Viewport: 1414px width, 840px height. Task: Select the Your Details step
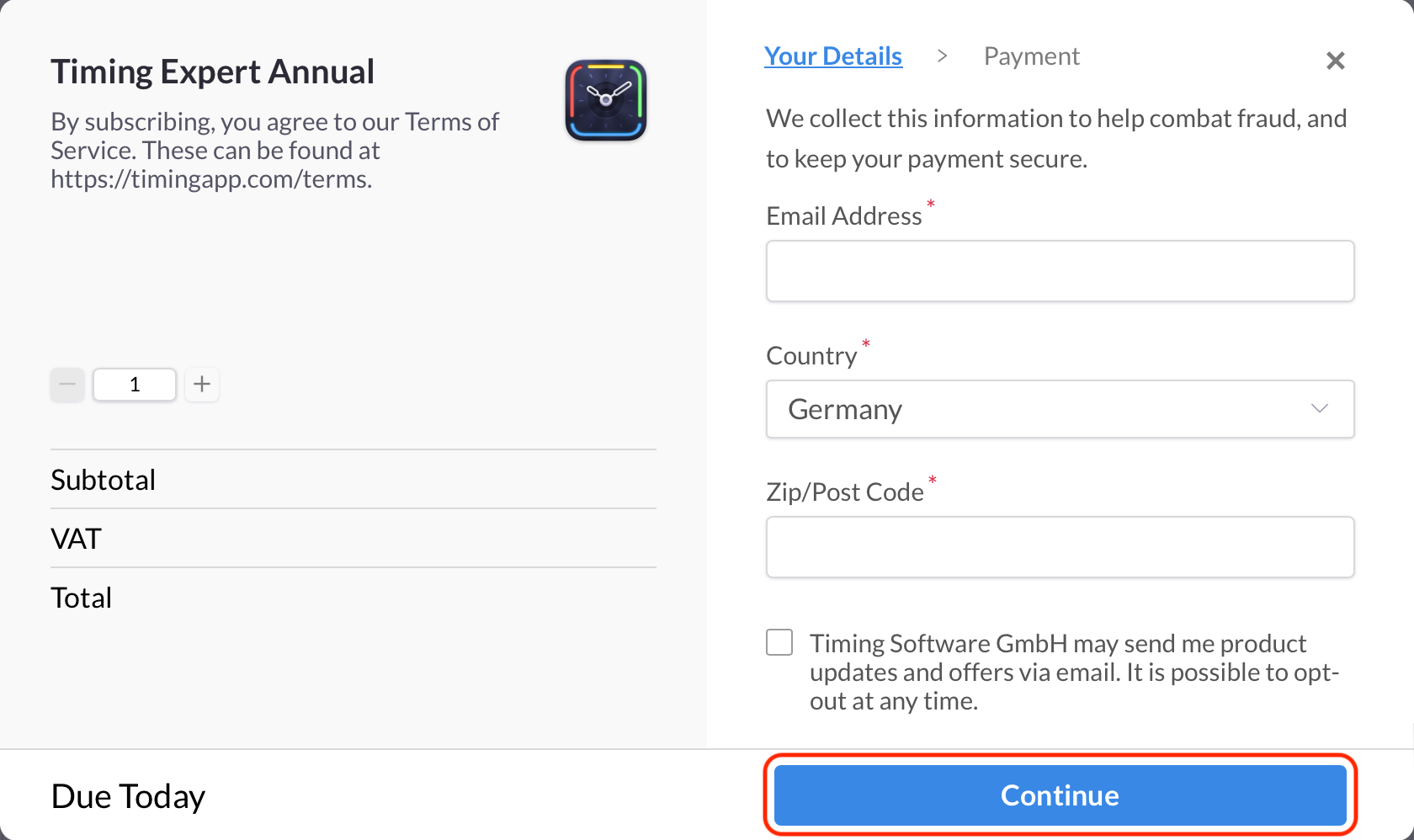coord(833,56)
